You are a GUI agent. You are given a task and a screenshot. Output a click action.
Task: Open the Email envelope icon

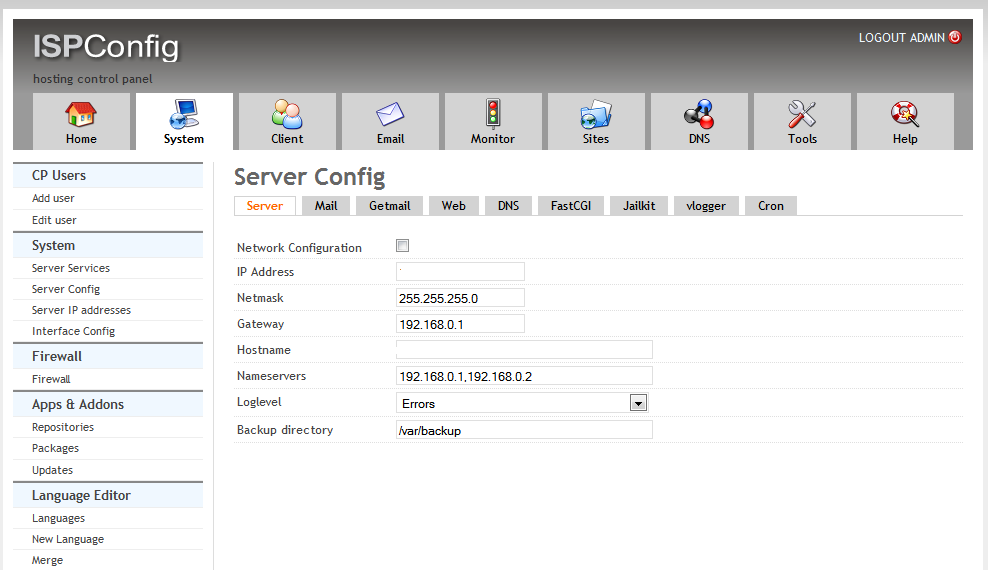(390, 114)
